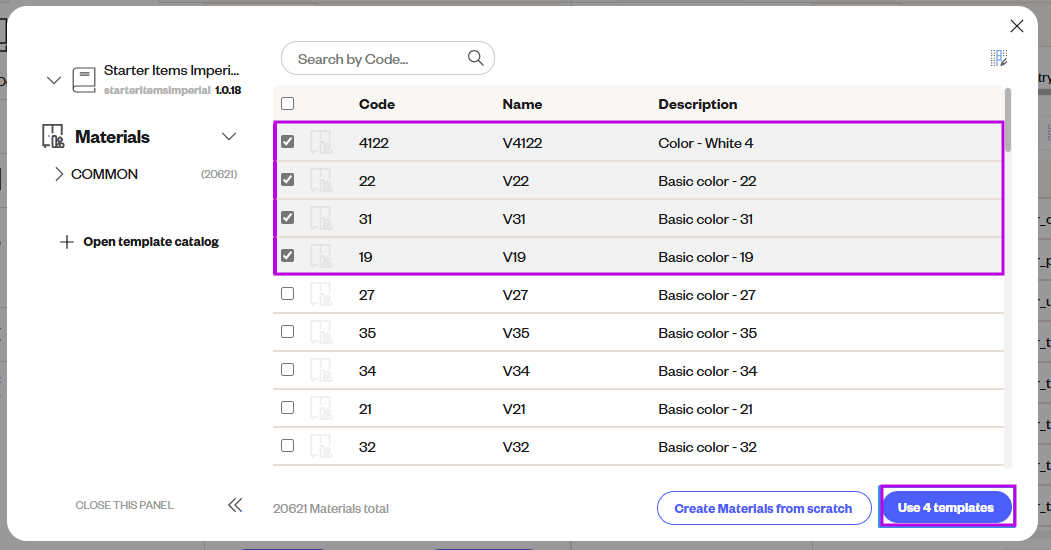Image resolution: width=1051 pixels, height=550 pixels.
Task: Click the code 19 cell
Action: 365,257
